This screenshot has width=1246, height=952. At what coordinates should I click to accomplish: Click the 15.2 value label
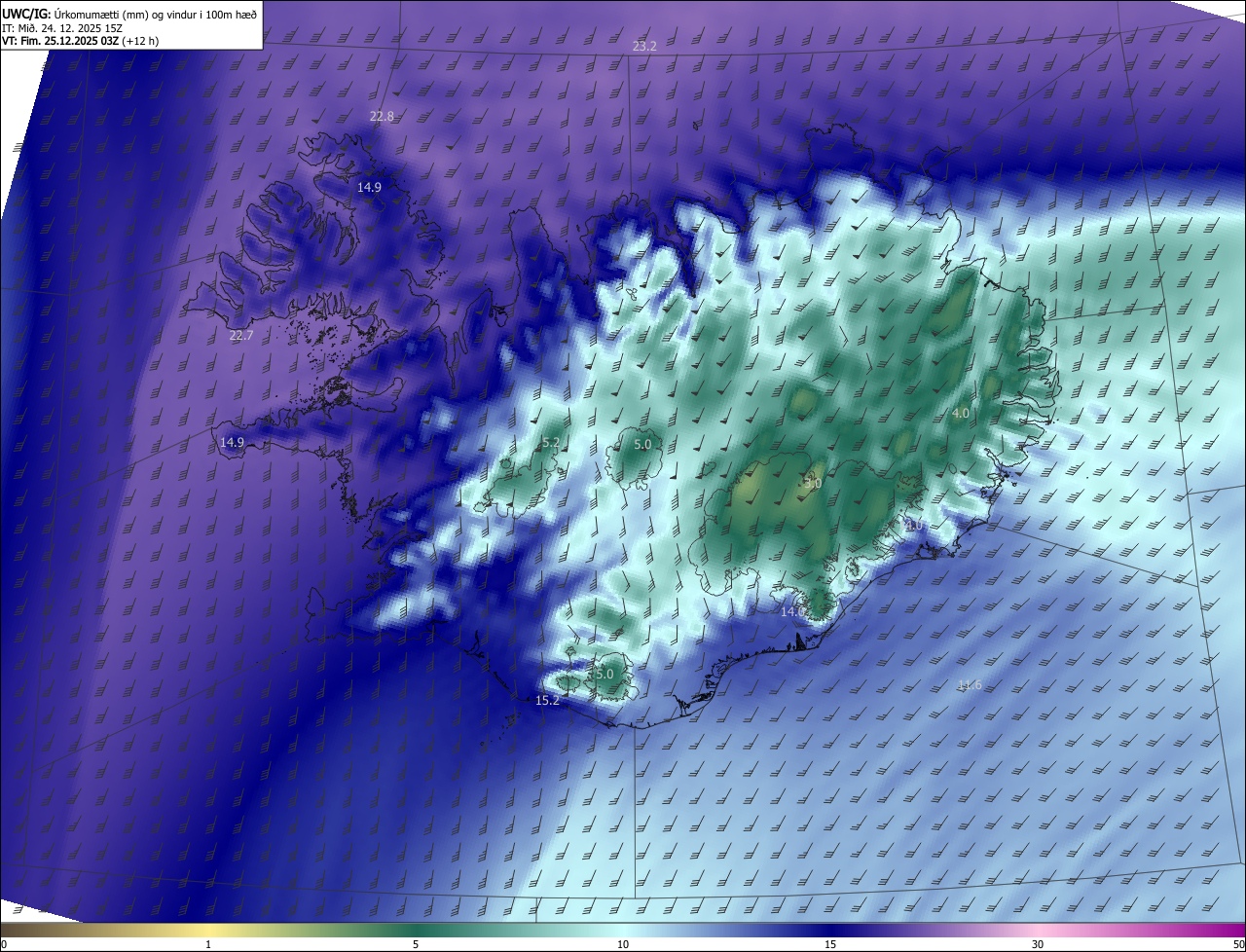(x=547, y=701)
